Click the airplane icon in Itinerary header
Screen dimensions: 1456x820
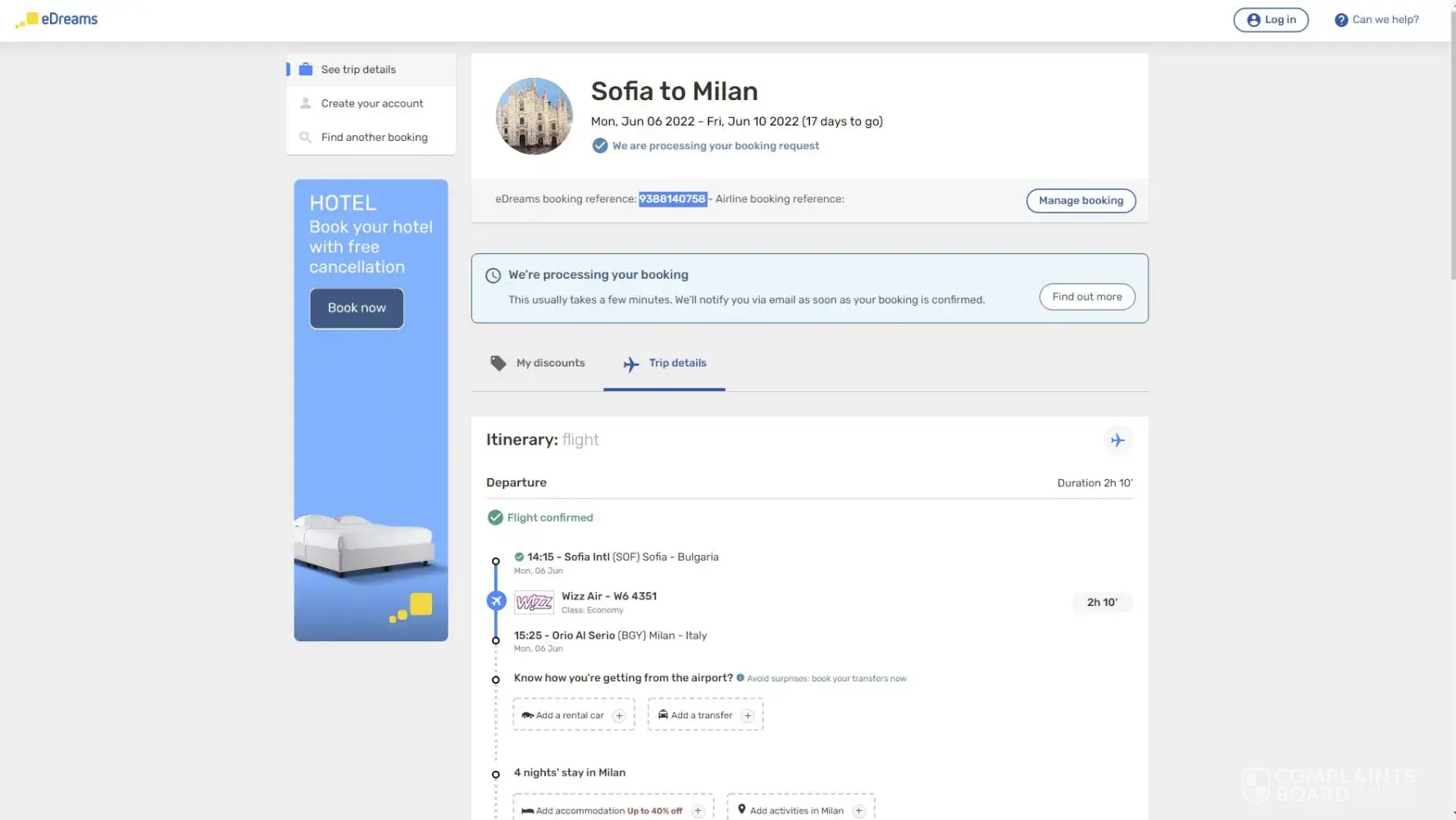[x=1117, y=440]
